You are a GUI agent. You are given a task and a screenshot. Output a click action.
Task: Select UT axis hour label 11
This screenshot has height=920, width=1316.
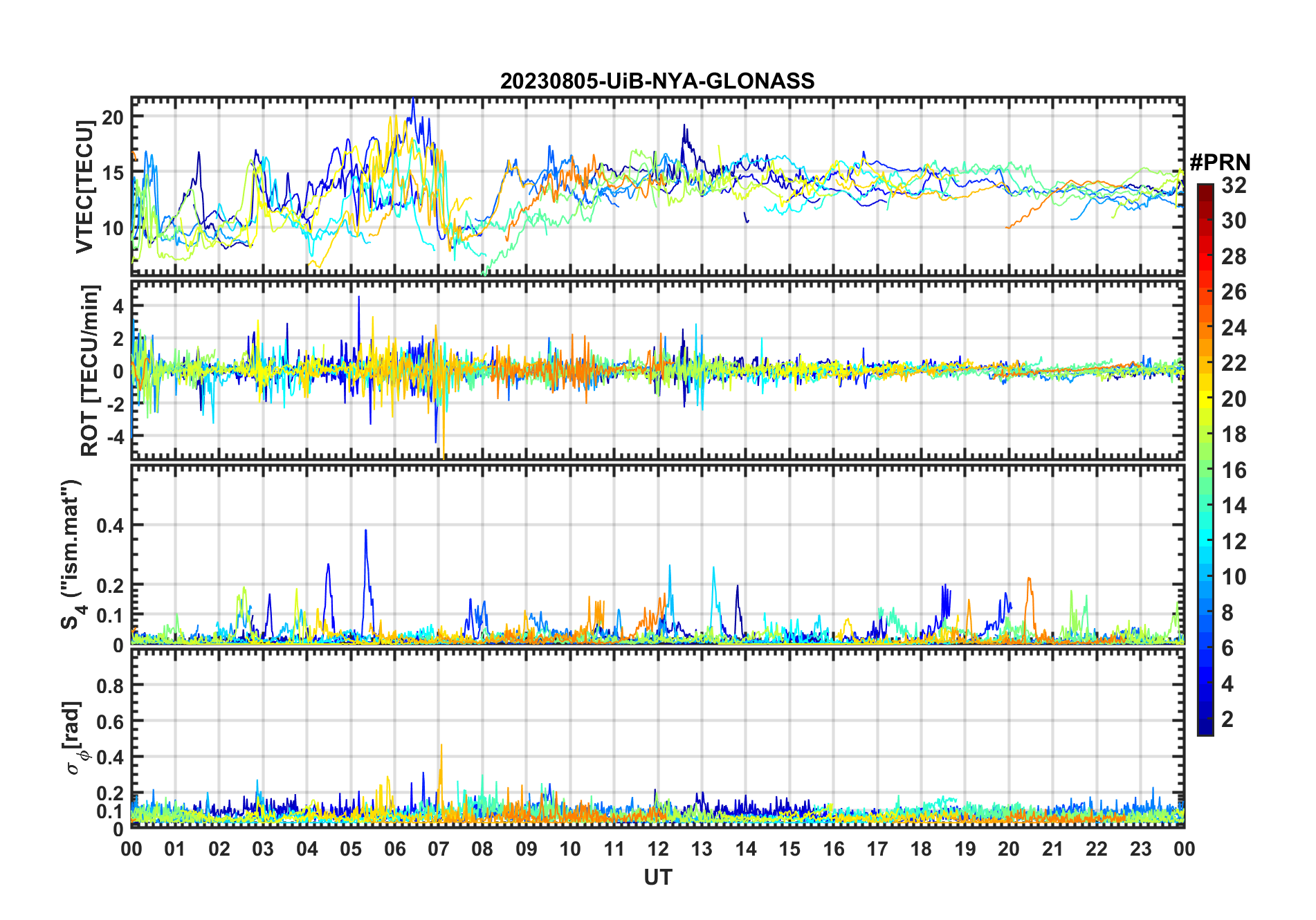(614, 849)
